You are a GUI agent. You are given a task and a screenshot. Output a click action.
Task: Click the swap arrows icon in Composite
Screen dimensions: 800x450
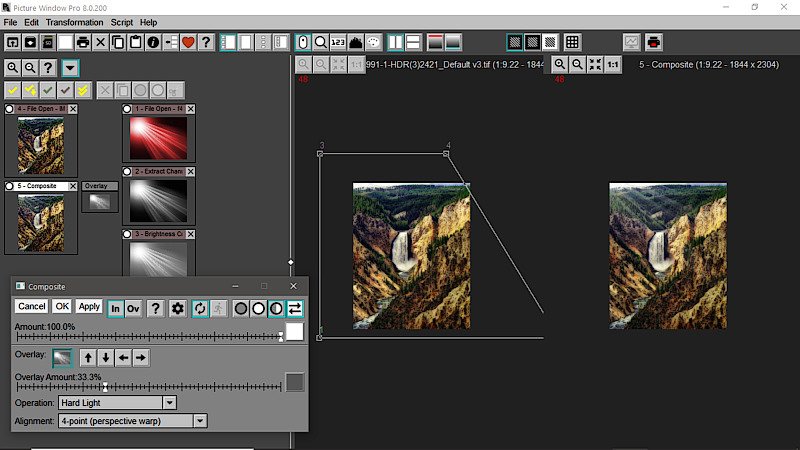(x=296, y=307)
